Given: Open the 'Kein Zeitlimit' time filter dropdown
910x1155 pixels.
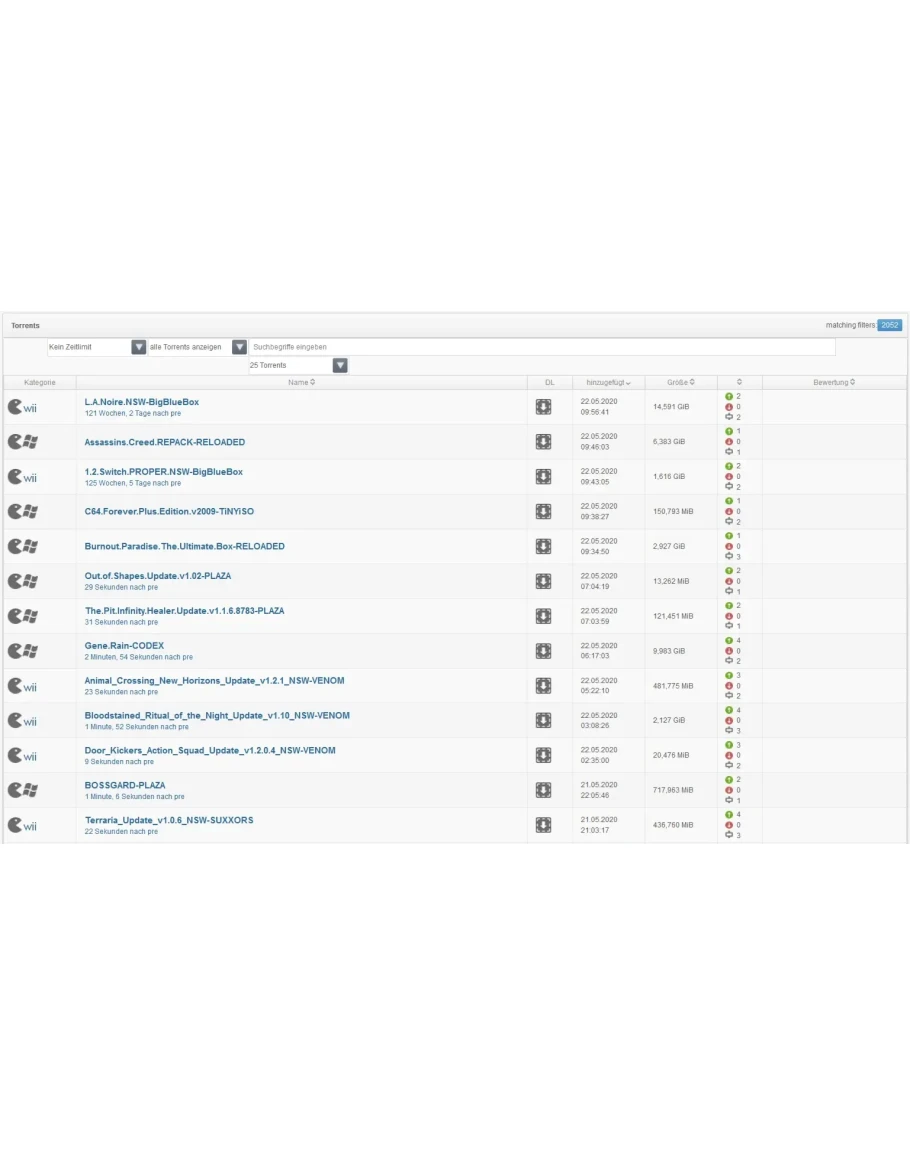Looking at the screenshot, I should (139, 347).
